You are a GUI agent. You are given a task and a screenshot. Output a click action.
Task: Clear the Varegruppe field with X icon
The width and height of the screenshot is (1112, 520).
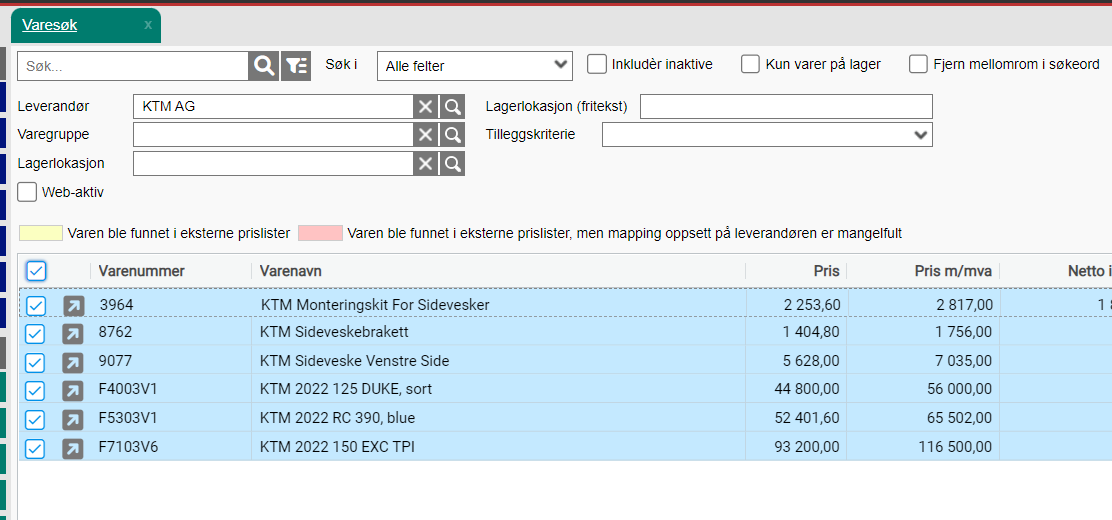point(426,135)
